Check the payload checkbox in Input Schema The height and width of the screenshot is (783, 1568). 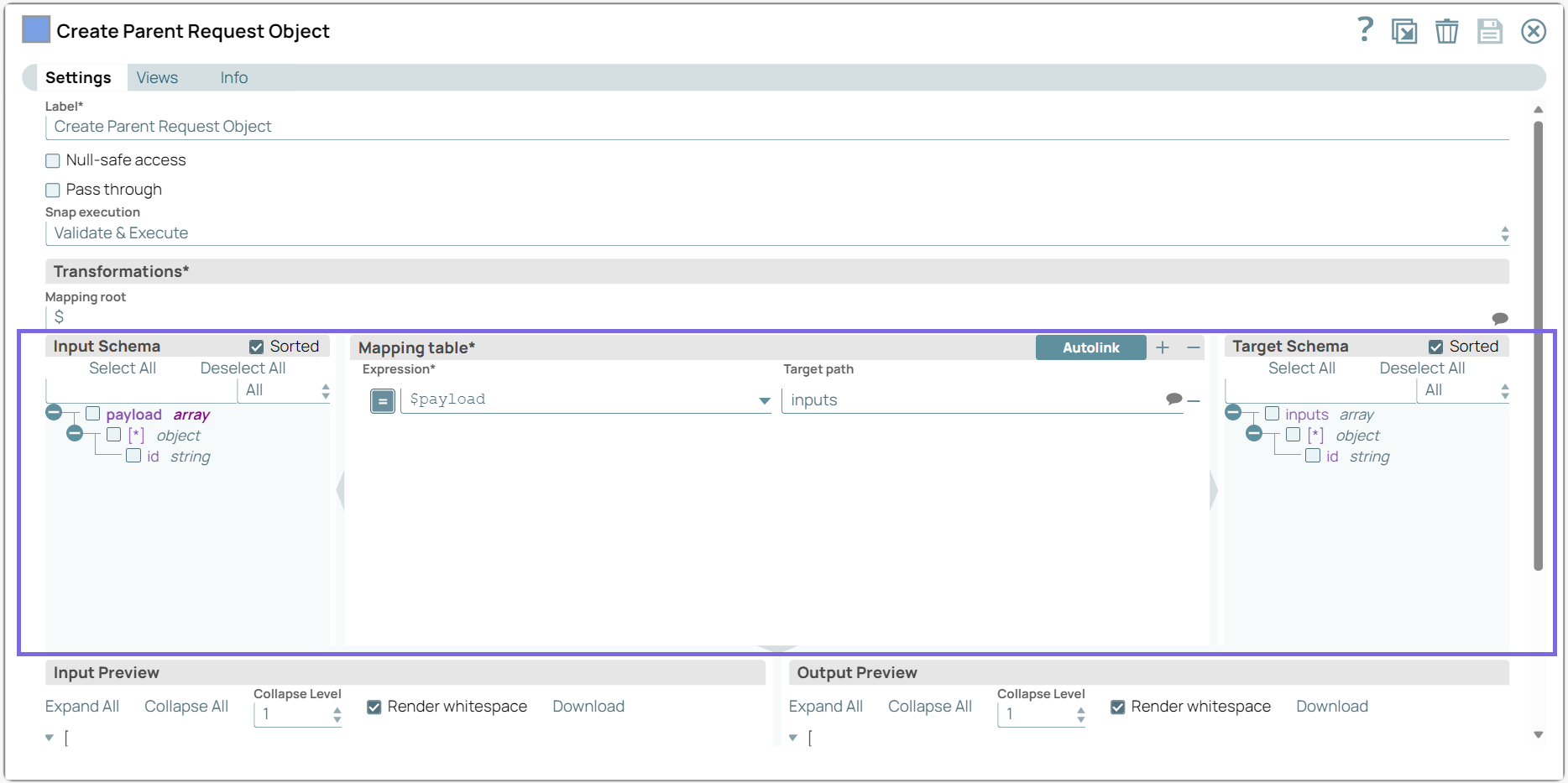click(93, 414)
